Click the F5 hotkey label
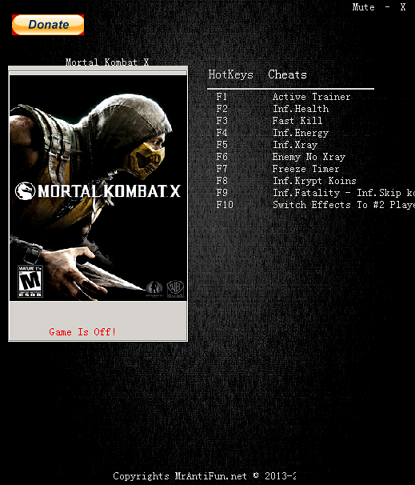Screen dimensions: 415x485 click(222, 145)
